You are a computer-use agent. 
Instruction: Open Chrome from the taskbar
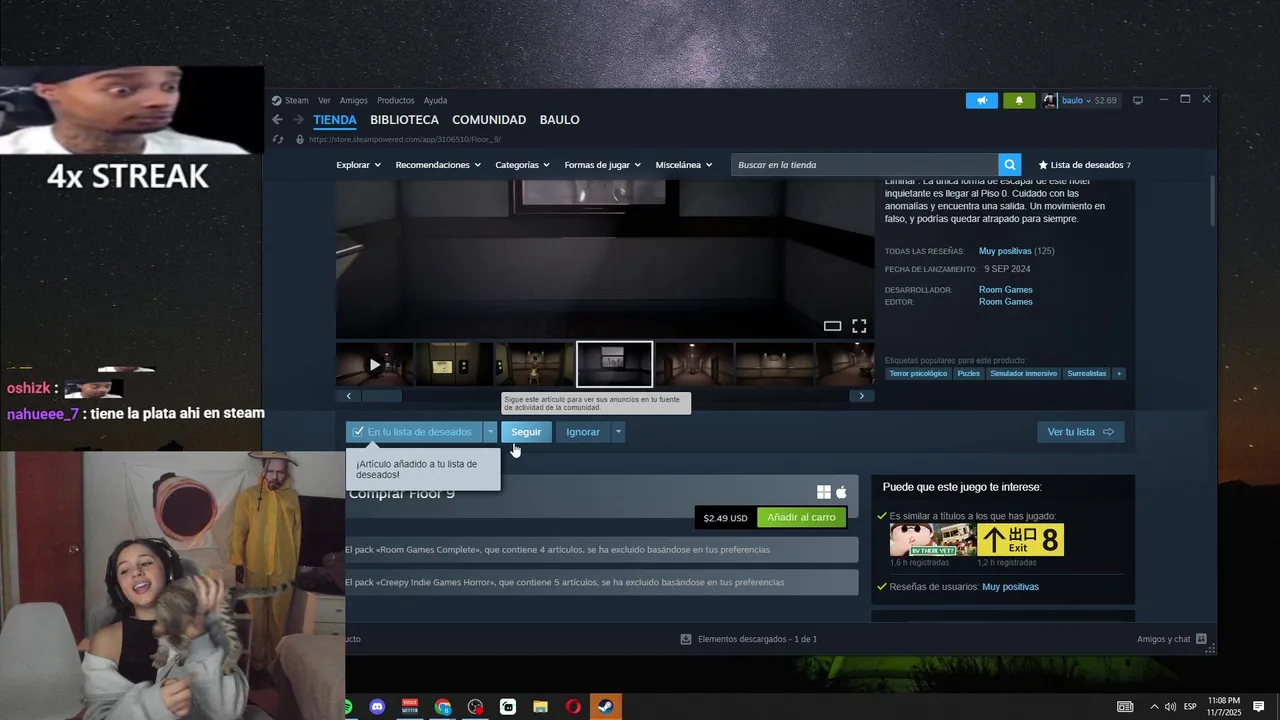[443, 707]
